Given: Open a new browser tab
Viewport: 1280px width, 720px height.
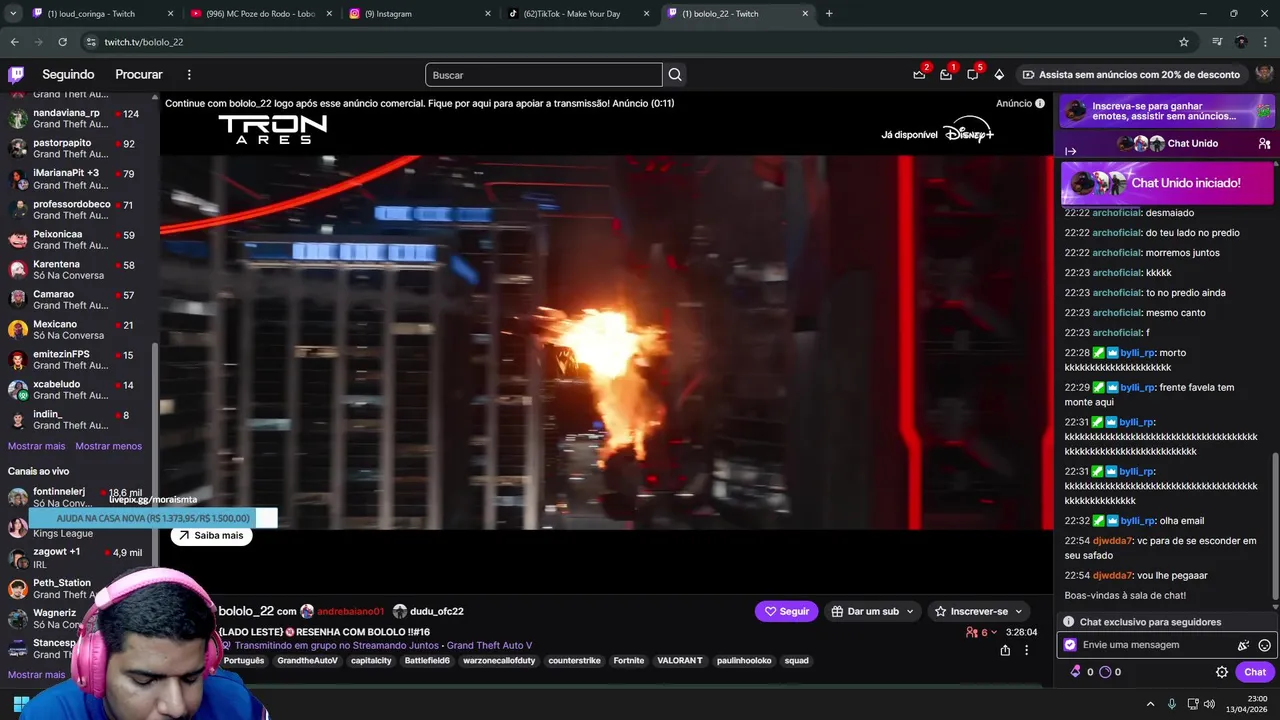Looking at the screenshot, I should pyautogui.click(x=829, y=14).
